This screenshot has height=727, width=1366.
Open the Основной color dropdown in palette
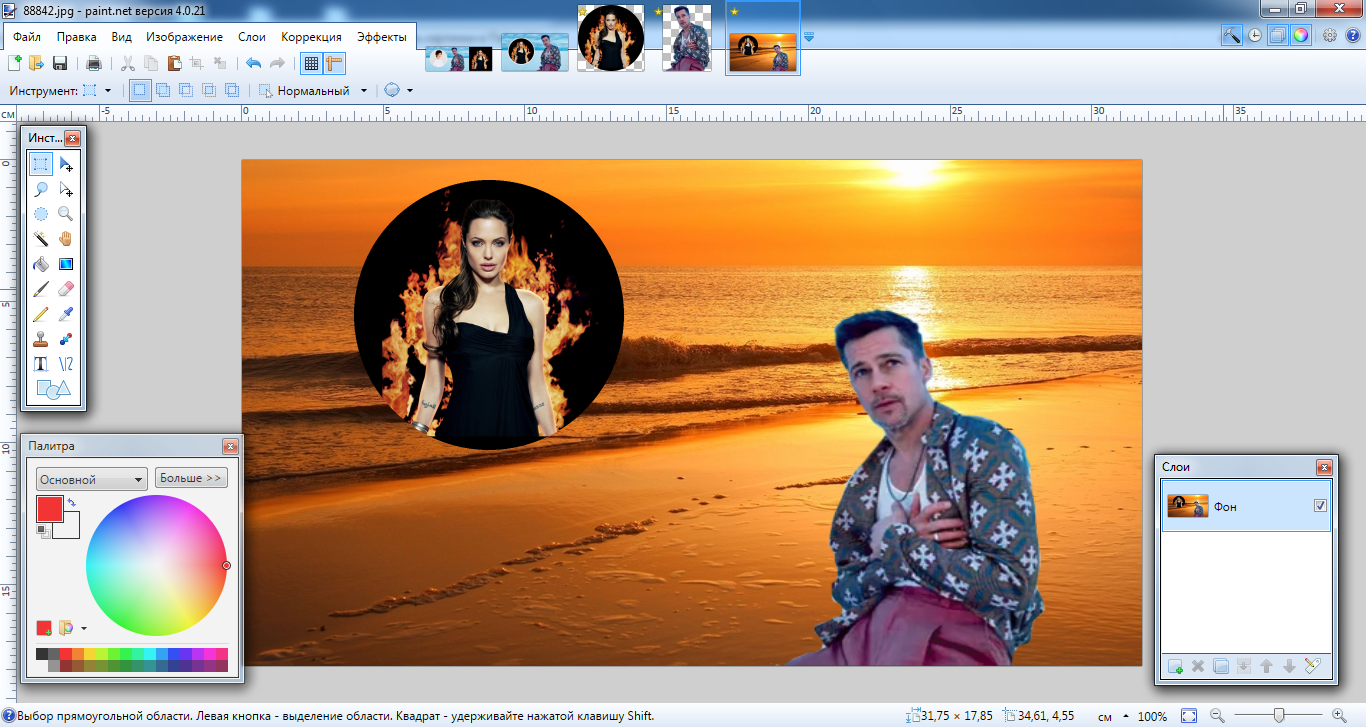(91, 479)
